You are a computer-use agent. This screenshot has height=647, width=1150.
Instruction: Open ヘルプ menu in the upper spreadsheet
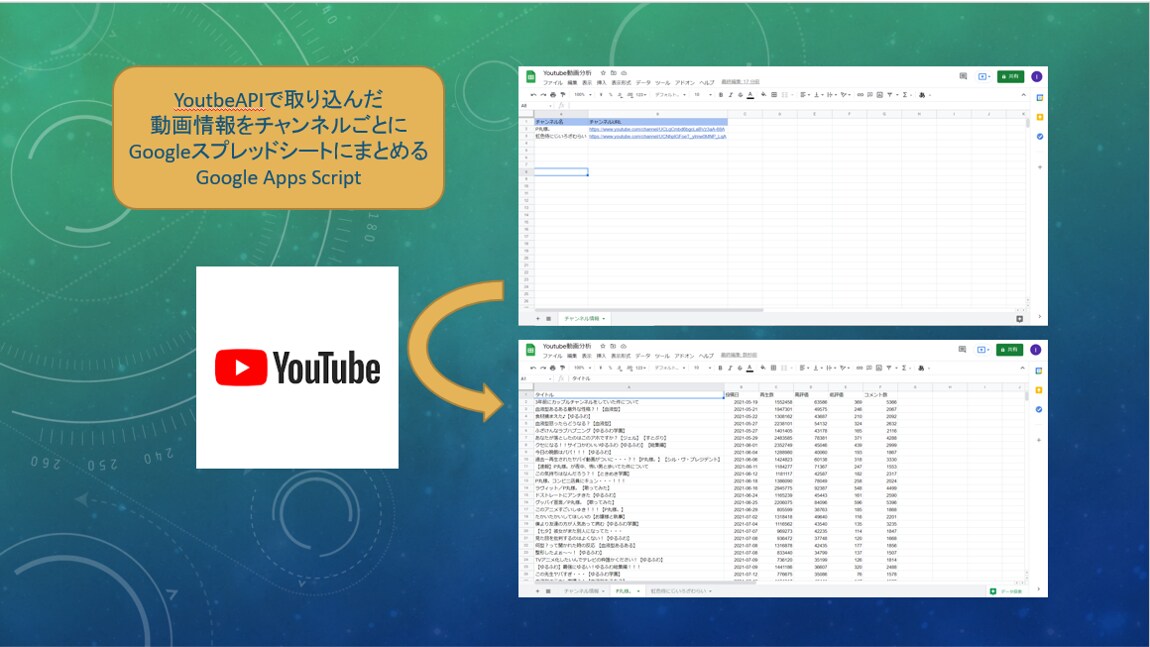click(707, 82)
